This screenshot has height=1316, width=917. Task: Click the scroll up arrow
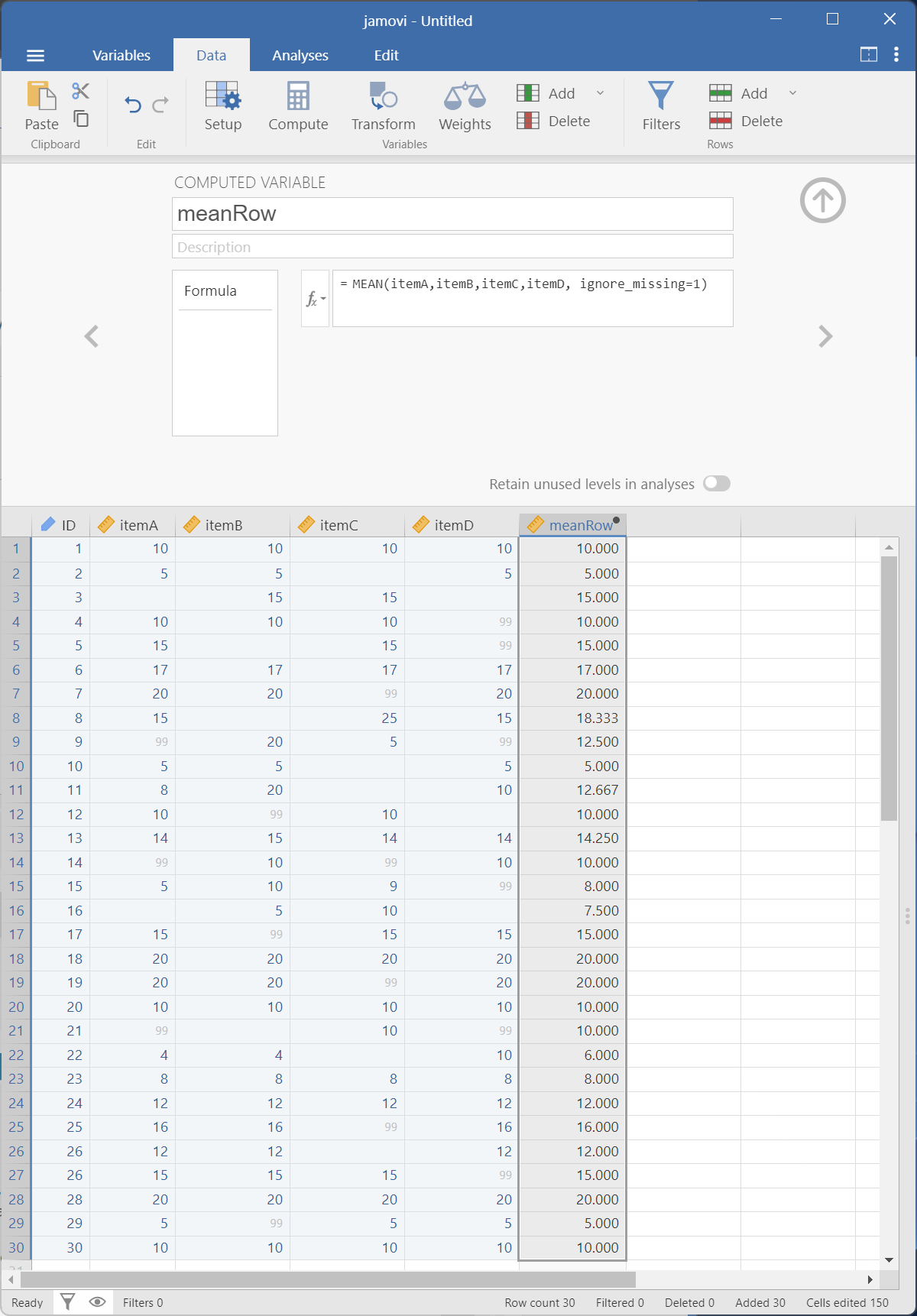[x=889, y=547]
